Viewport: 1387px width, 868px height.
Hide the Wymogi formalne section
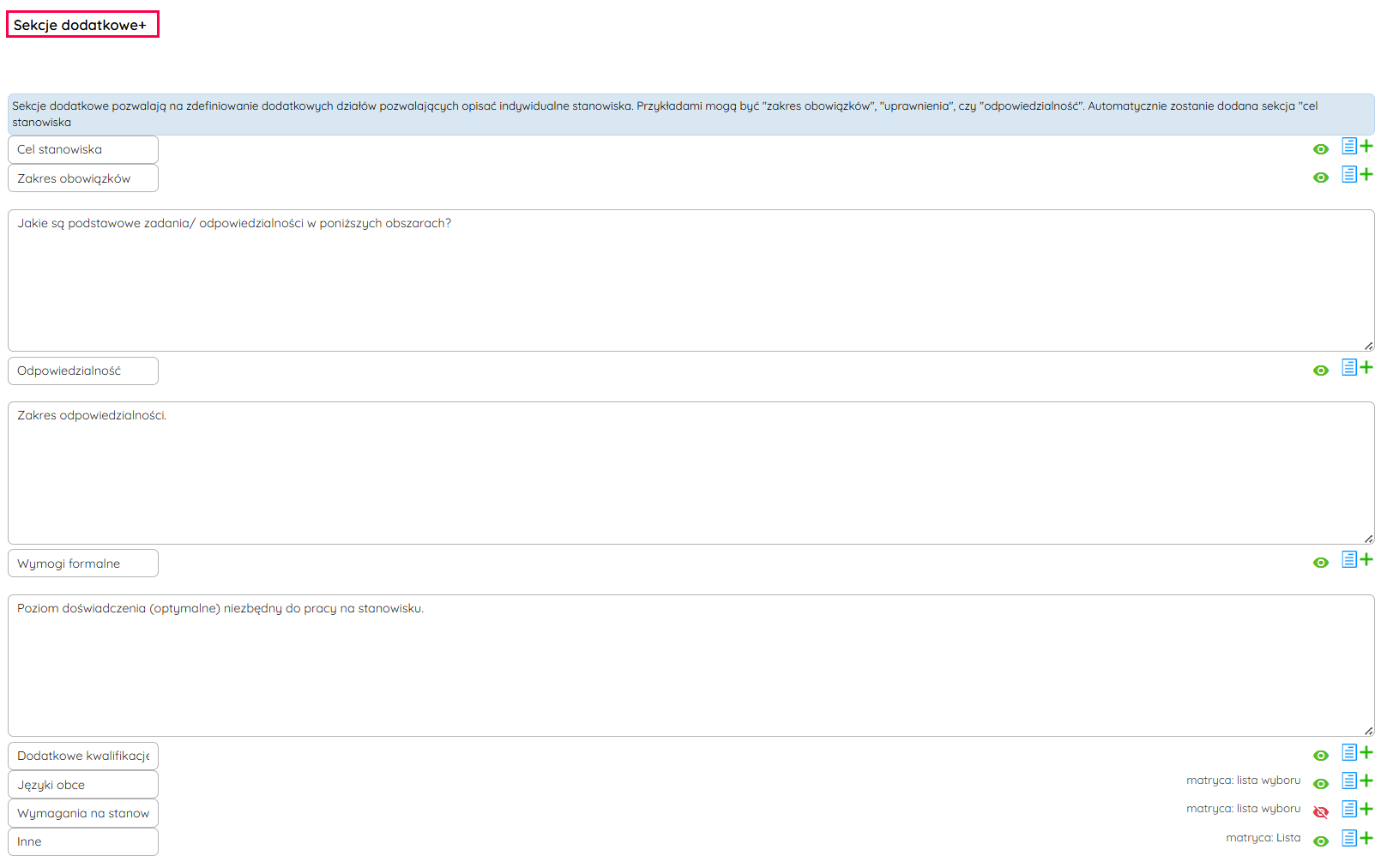pos(1321,563)
